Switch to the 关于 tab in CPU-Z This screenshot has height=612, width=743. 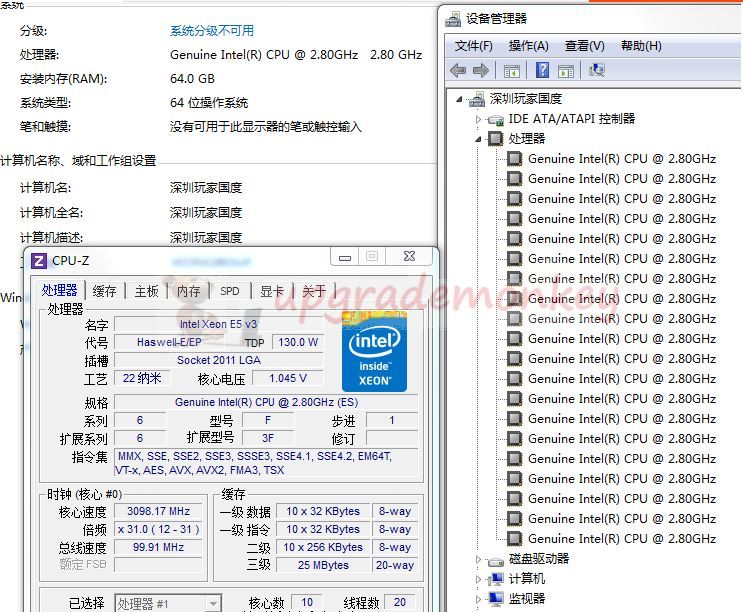314,291
